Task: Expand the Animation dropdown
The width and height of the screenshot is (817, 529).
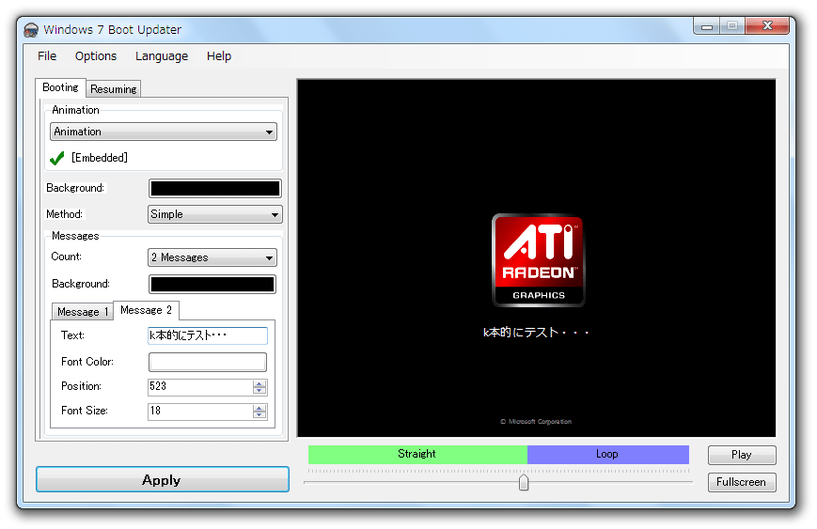Action: click(x=163, y=131)
